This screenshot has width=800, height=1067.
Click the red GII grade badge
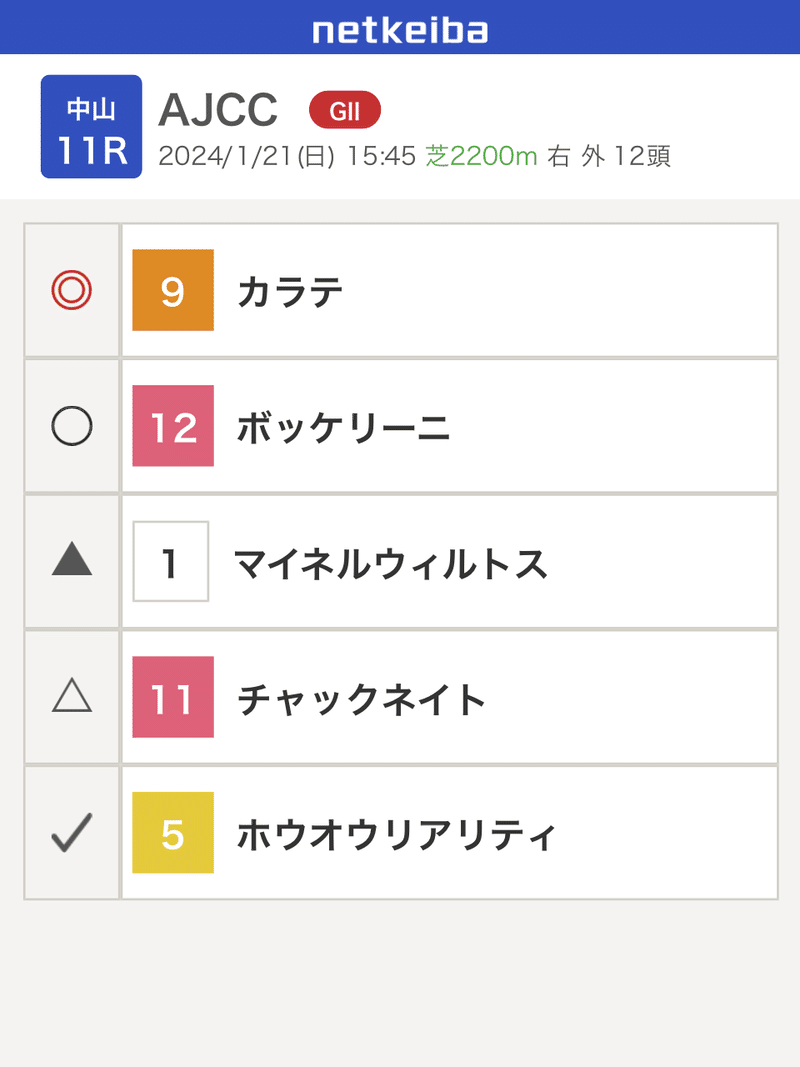point(345,112)
